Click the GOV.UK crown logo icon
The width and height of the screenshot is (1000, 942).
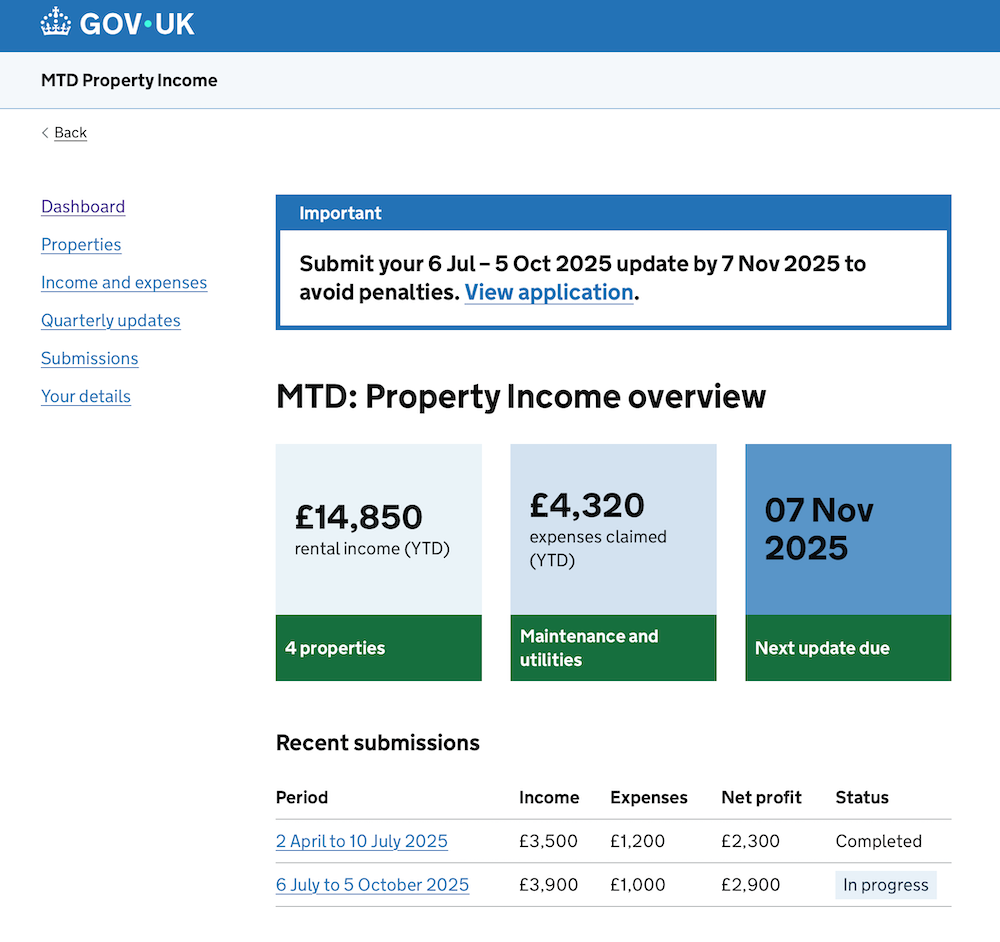[56, 22]
